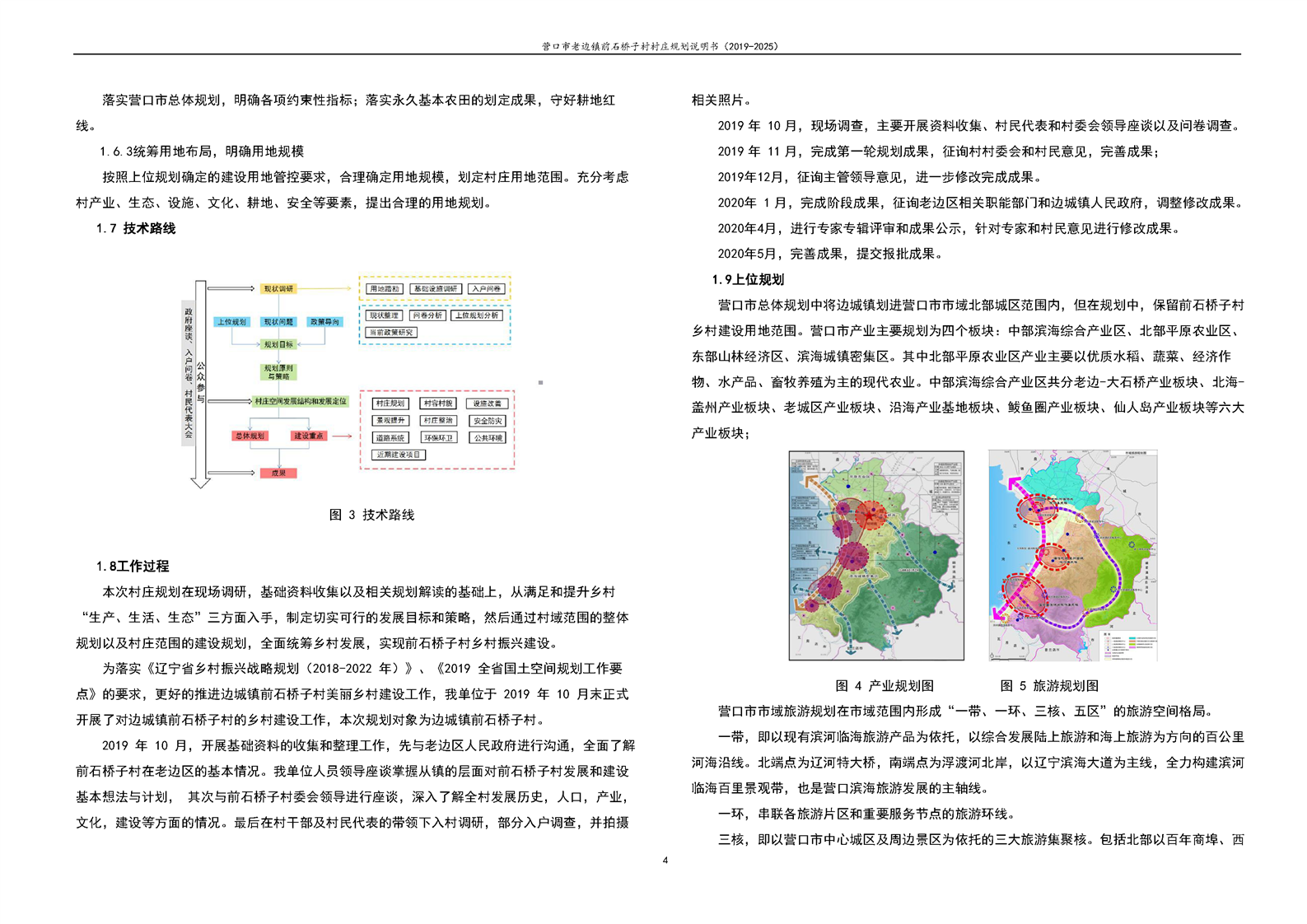Click the line beginning '为落实《辽宁省乡村振兴战略规划'
Screen dimensions: 1307x924
[362, 668]
